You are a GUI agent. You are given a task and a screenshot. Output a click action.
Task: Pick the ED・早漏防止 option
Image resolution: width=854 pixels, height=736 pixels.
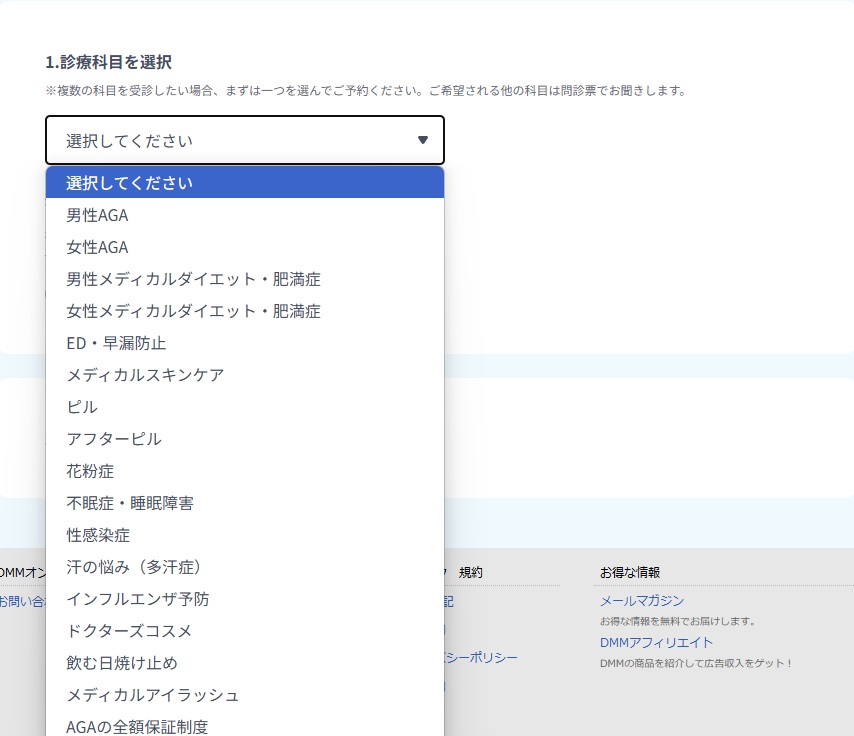tap(245, 343)
